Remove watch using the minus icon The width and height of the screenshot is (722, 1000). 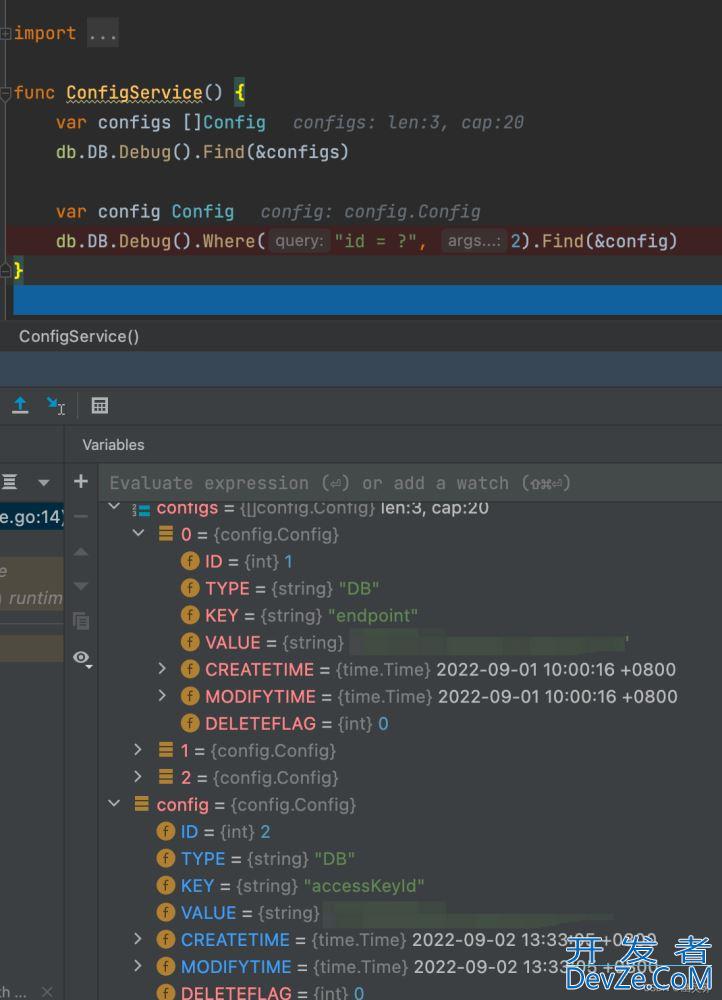[81, 516]
